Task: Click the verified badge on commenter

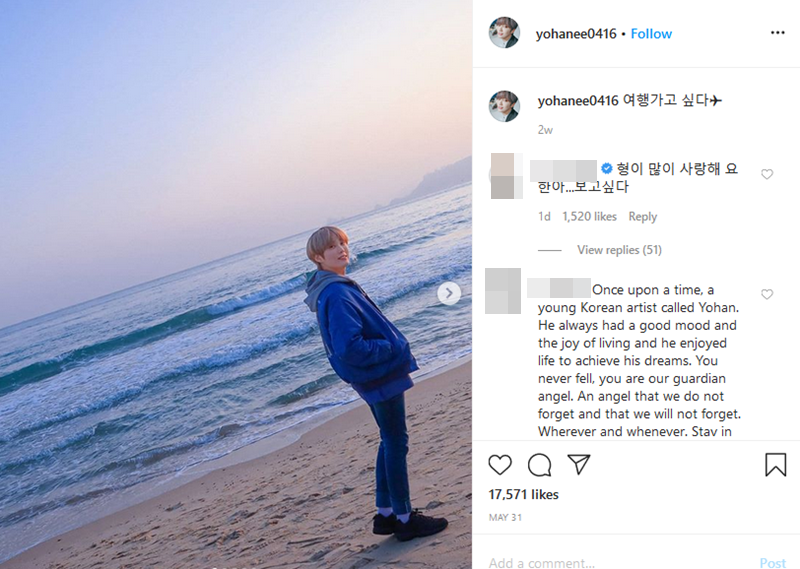Action: click(x=606, y=168)
